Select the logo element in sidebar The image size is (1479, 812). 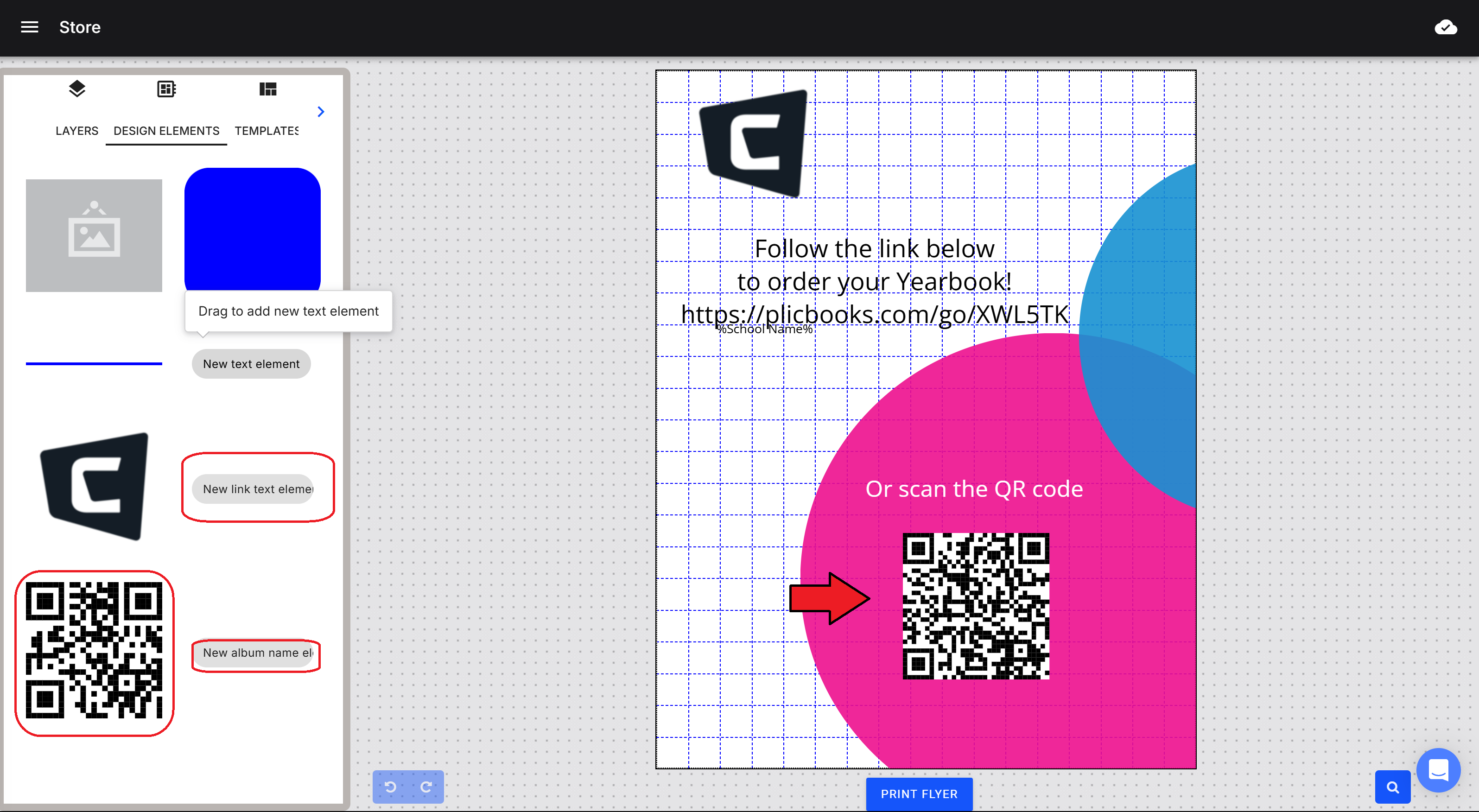coord(94,486)
